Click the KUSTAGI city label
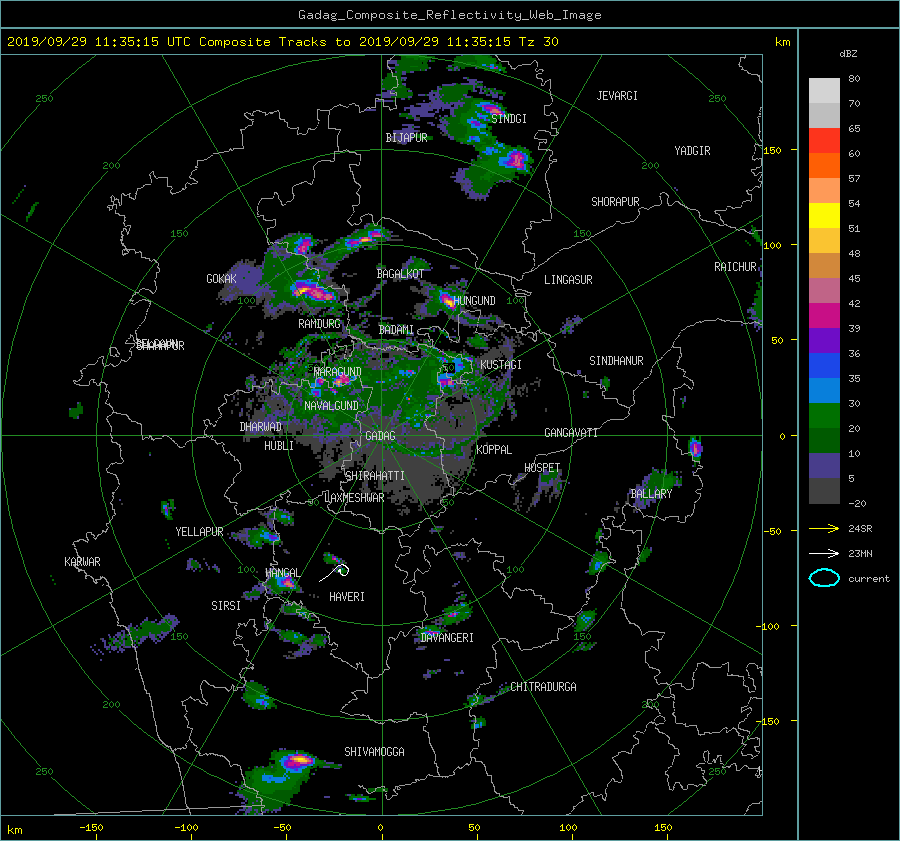Viewport: 900px width, 841px height. pyautogui.click(x=501, y=365)
